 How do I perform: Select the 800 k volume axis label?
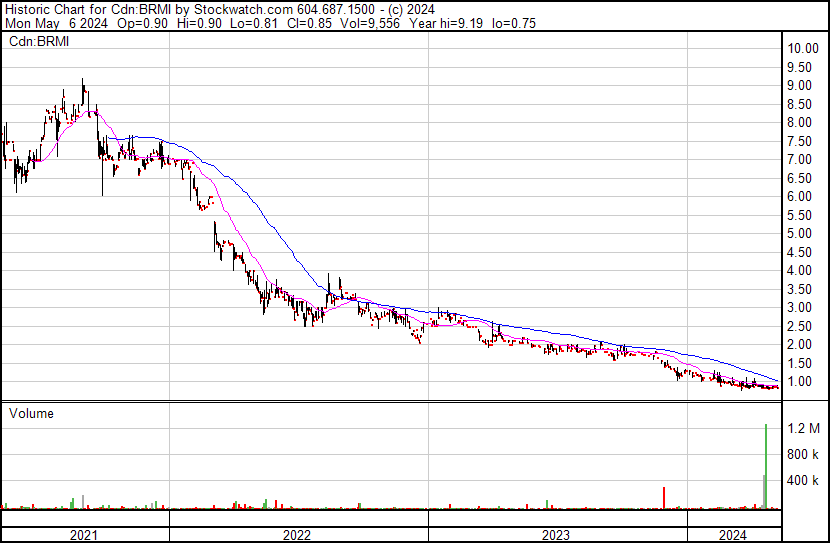click(x=803, y=454)
